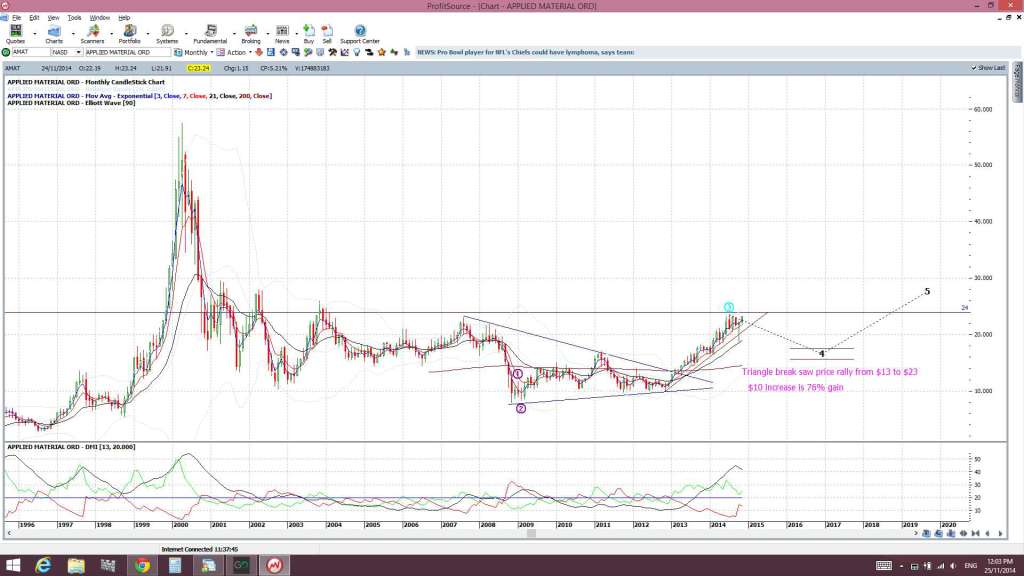
Task: Click the news headline ticker link
Action: pyautogui.click(x=526, y=52)
